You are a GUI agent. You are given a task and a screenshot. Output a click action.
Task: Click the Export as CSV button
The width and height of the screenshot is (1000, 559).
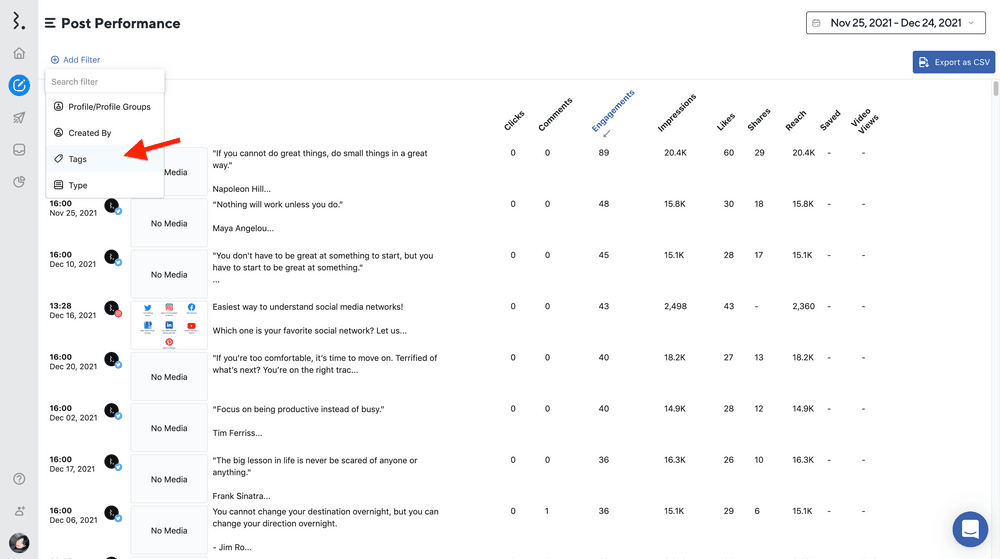click(x=953, y=62)
